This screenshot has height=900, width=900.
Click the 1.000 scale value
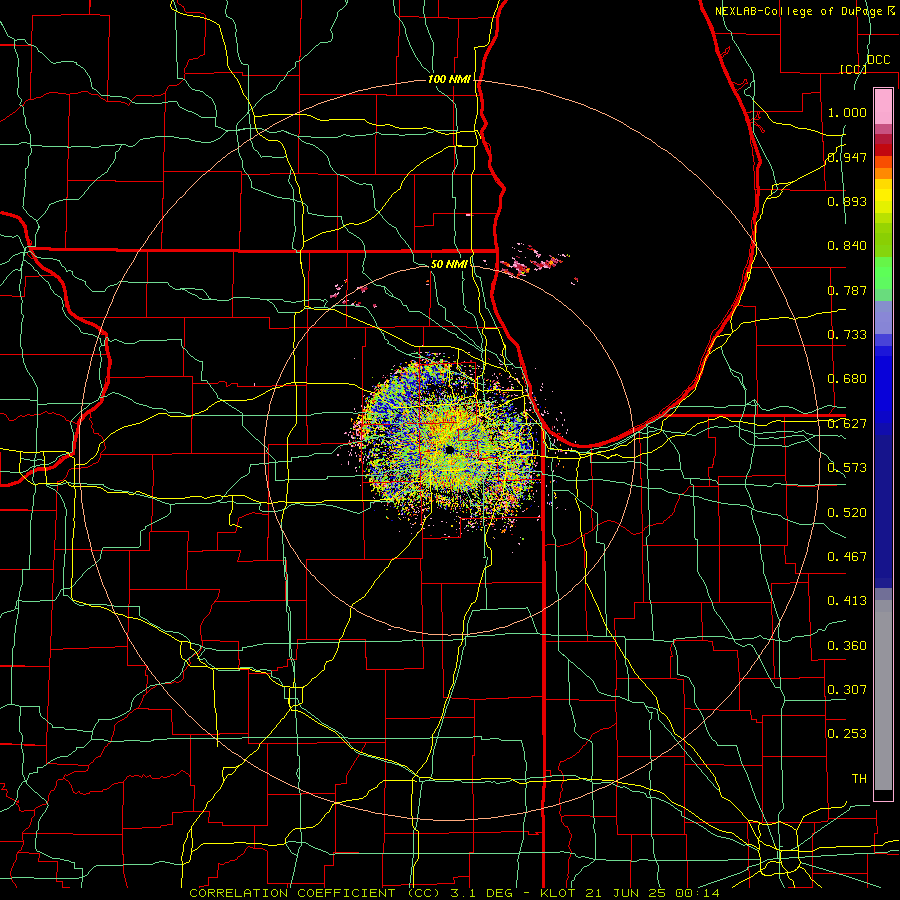coord(847,112)
